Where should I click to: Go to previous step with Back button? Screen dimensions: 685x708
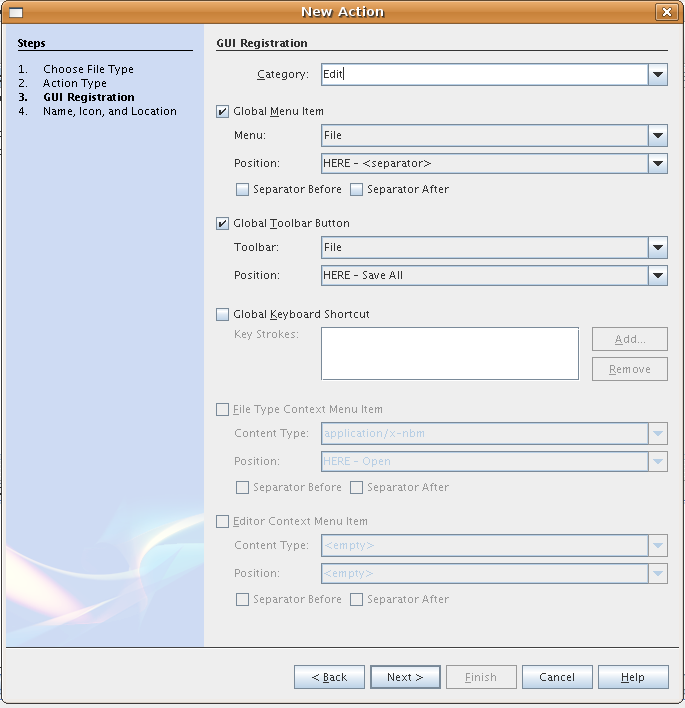coord(329,677)
